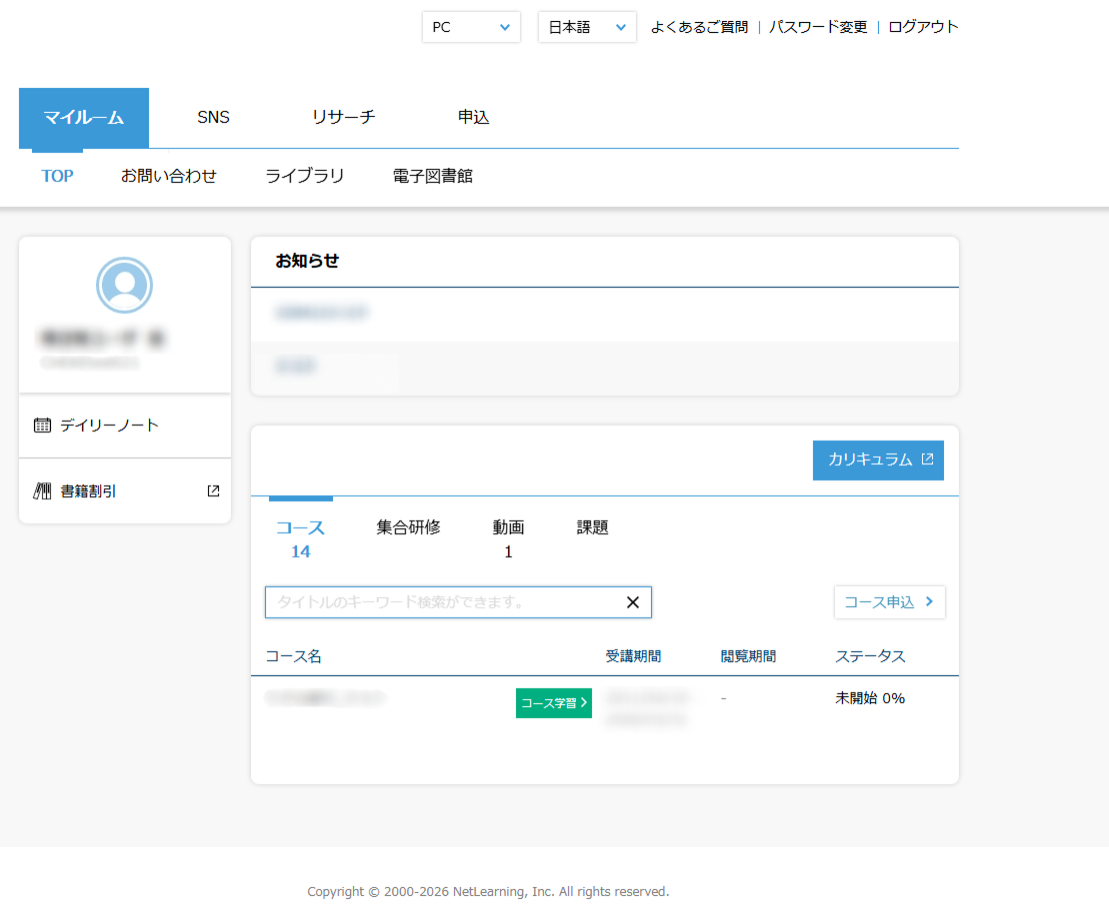Click the デイリーノート calendar icon
Viewport: 1109px width, 910px height.
(42, 425)
